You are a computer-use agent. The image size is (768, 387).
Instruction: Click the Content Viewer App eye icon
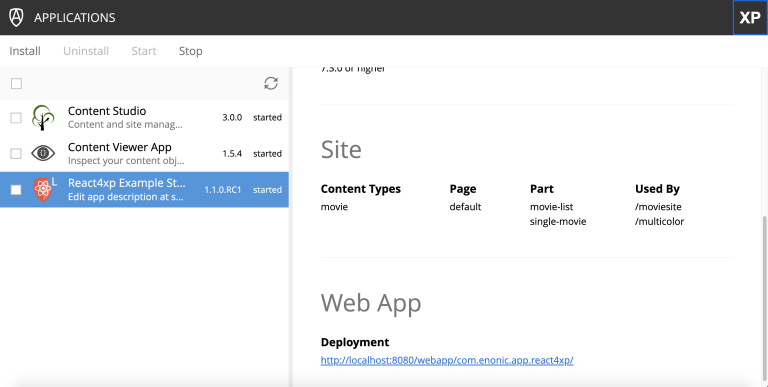pos(43,153)
